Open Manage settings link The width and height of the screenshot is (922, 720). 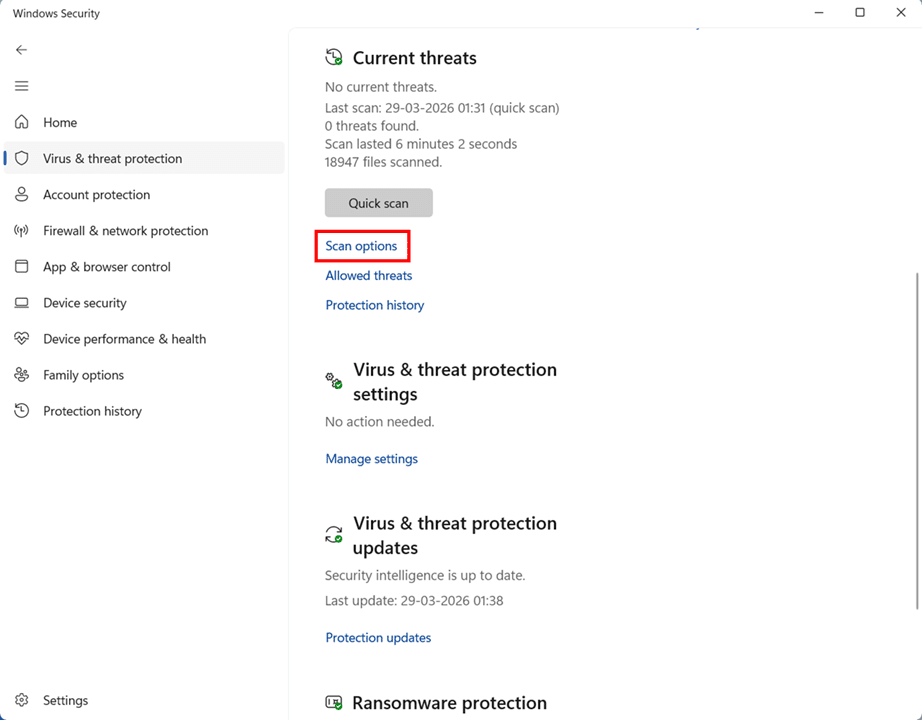pyautogui.click(x=371, y=459)
